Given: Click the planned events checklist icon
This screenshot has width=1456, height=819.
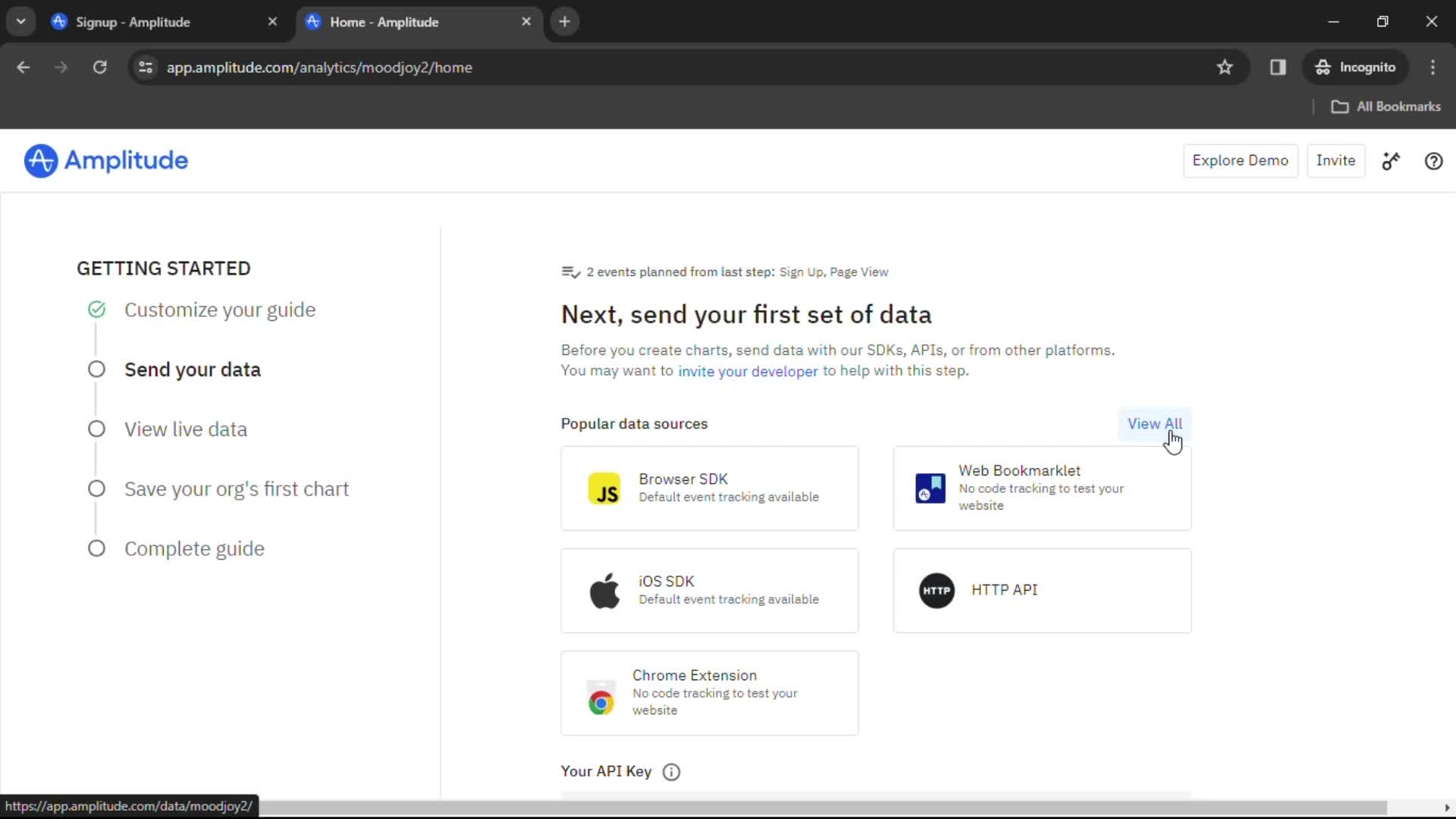Looking at the screenshot, I should (x=570, y=272).
